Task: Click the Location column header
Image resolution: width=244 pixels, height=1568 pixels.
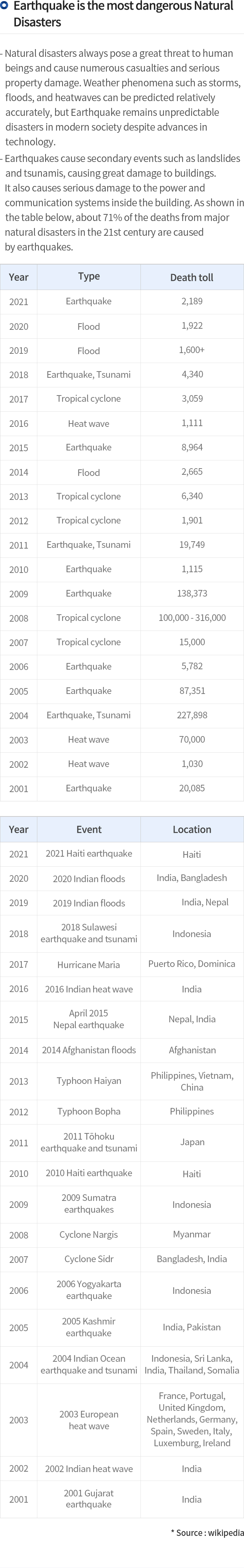Action: (192, 829)
